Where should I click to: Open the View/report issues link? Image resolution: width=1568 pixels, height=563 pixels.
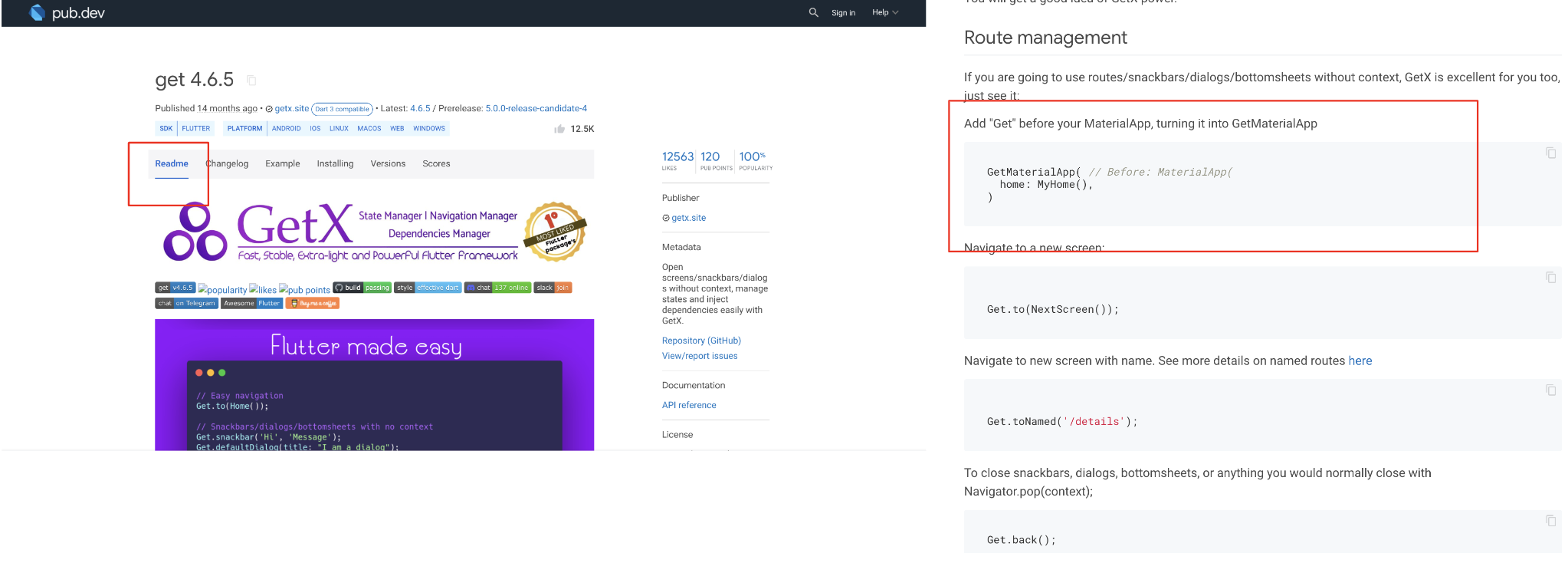click(700, 356)
